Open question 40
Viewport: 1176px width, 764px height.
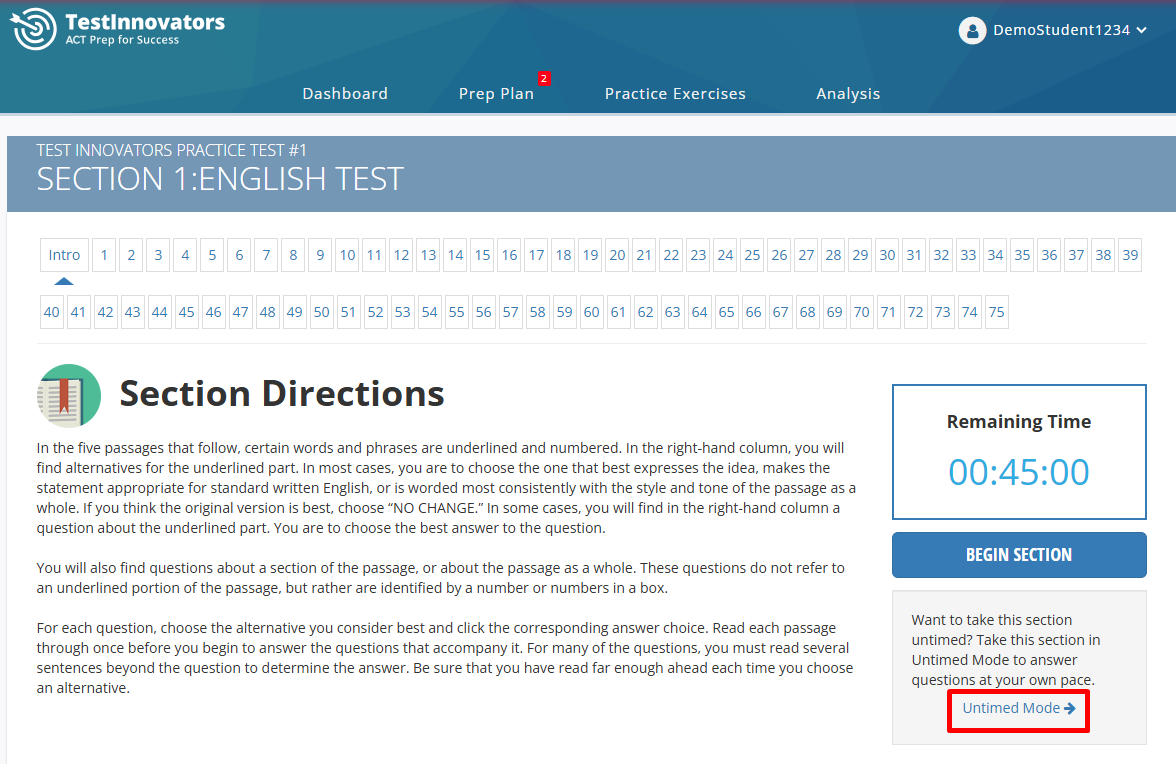(51, 312)
